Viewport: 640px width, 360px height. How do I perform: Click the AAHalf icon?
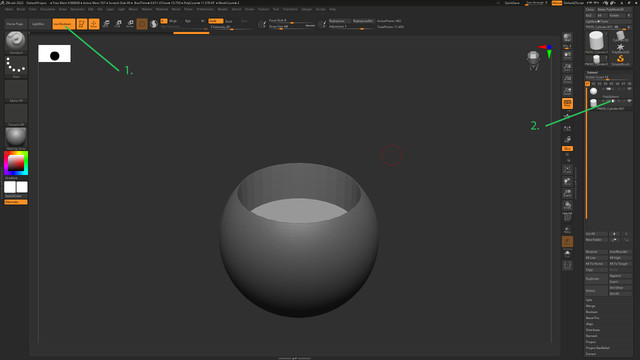tap(567, 91)
